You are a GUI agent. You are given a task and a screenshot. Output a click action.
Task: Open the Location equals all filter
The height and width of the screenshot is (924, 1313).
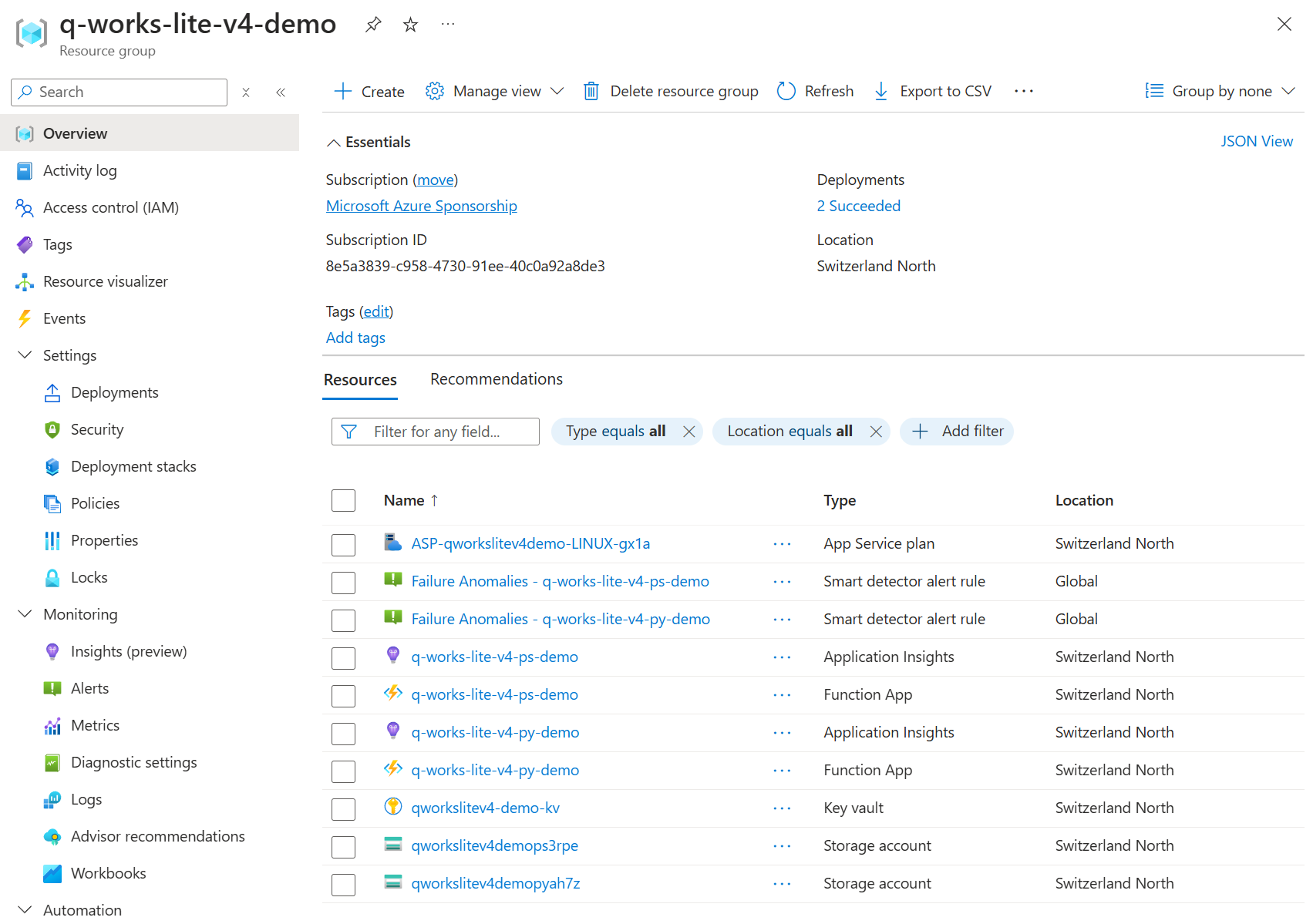tap(789, 432)
